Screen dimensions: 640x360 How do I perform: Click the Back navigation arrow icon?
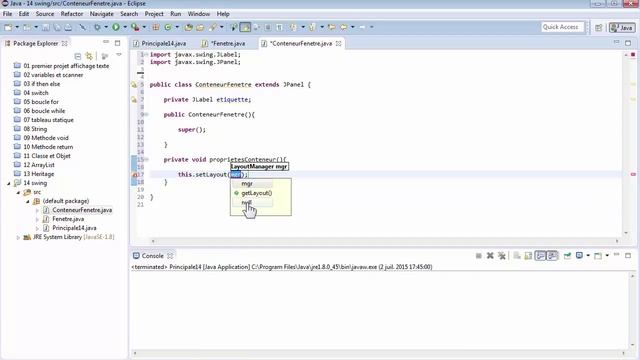click(x=344, y=27)
